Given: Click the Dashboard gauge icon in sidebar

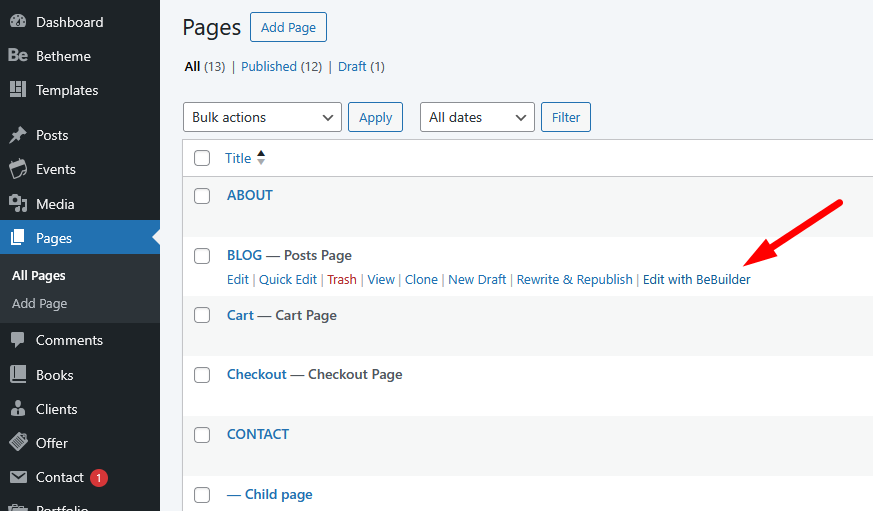Looking at the screenshot, I should pyautogui.click(x=18, y=22).
